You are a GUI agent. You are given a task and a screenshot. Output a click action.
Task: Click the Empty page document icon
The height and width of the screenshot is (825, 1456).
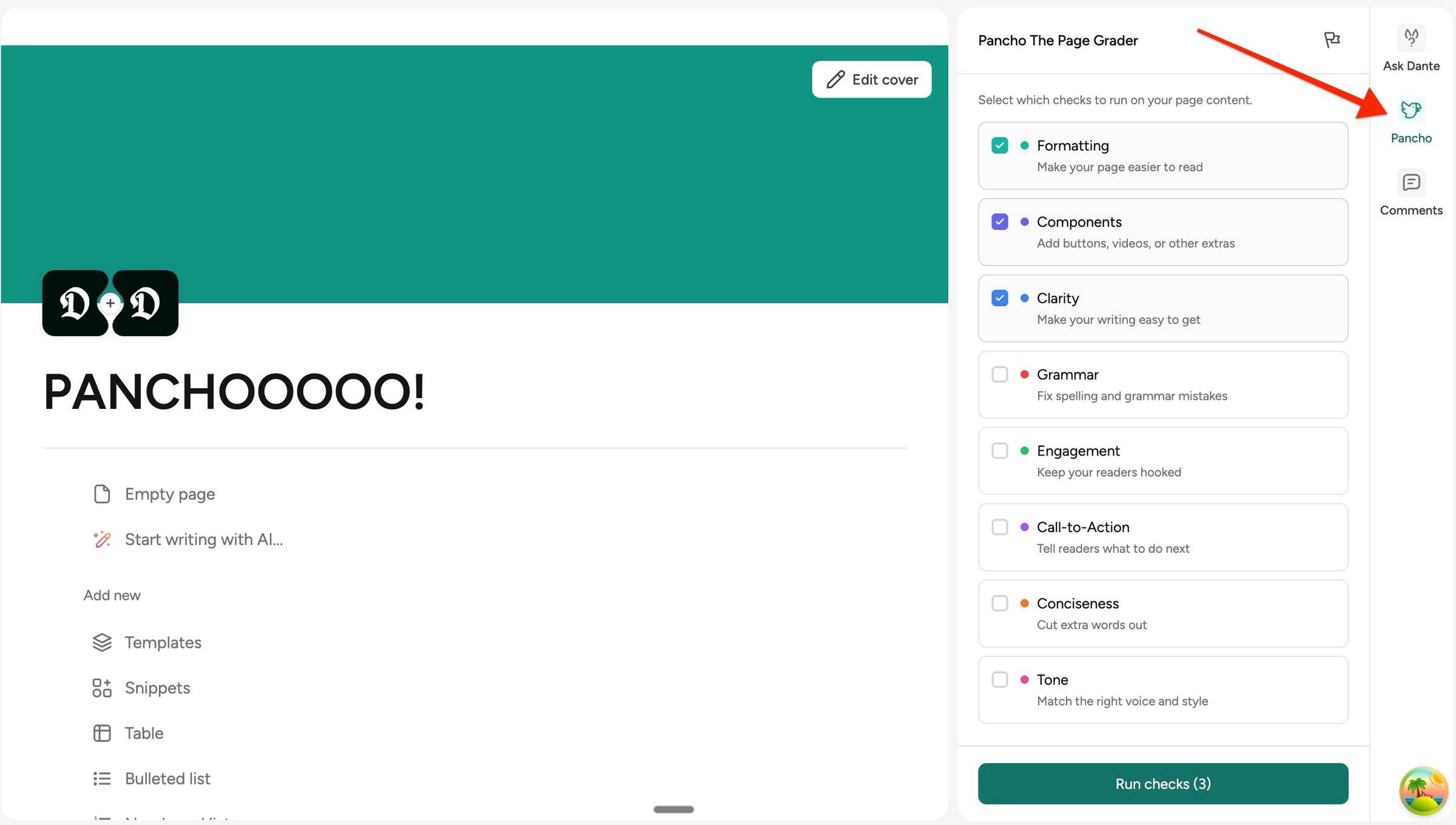click(x=102, y=494)
